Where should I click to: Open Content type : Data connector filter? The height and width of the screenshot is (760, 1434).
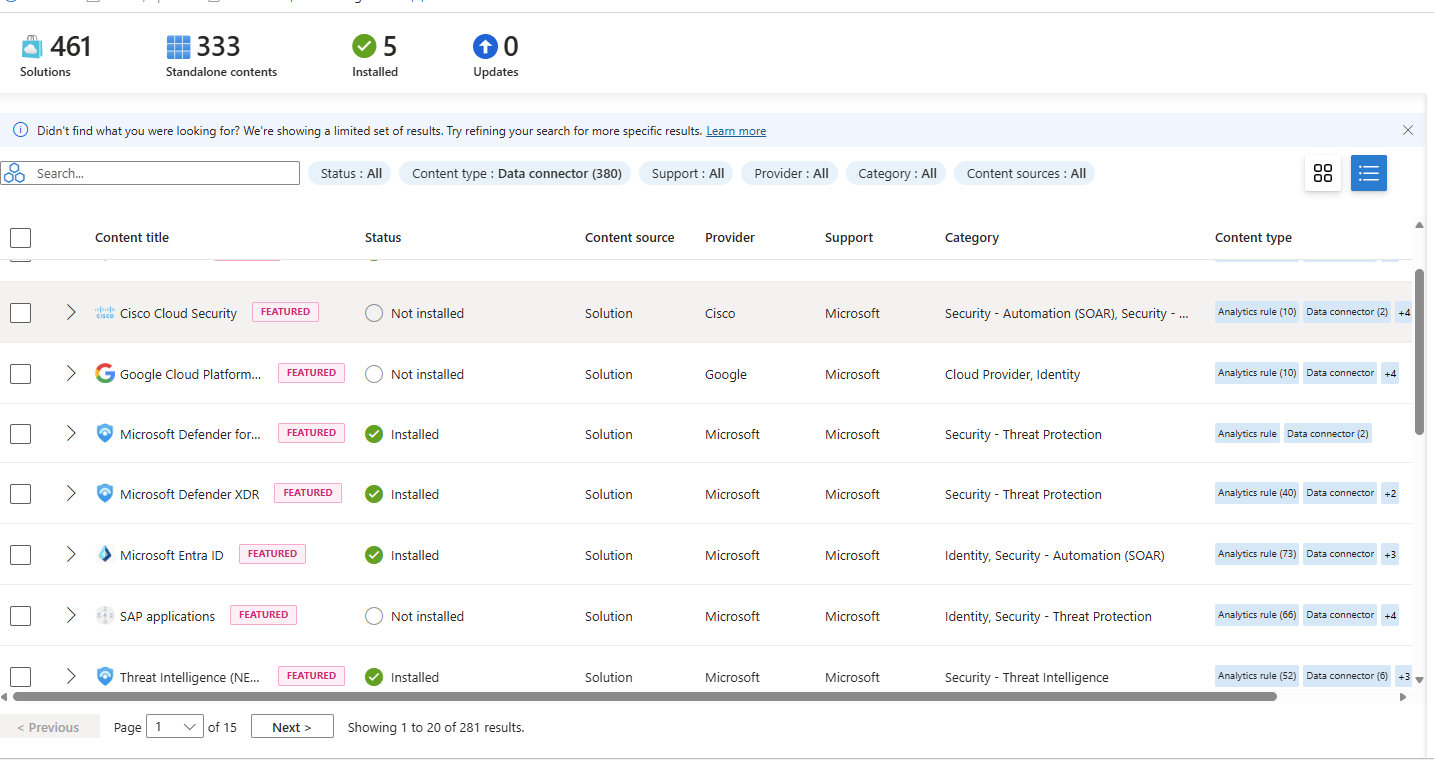click(516, 173)
